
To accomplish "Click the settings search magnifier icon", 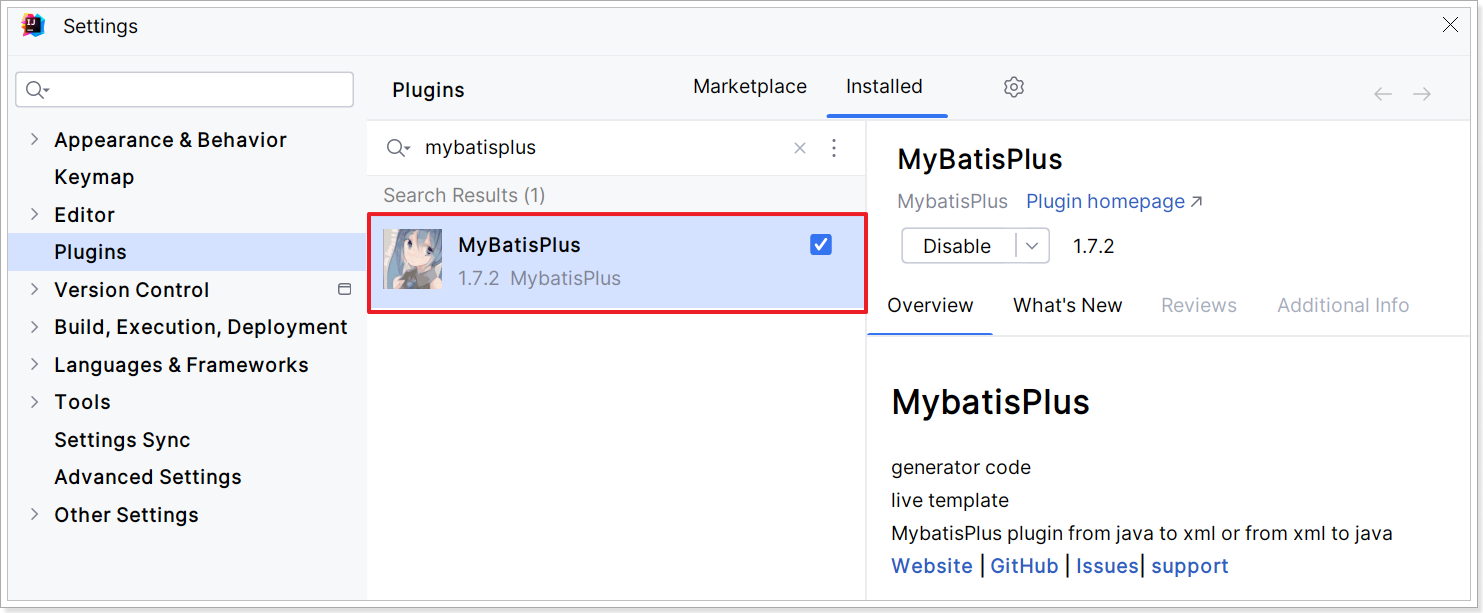I will [37, 90].
